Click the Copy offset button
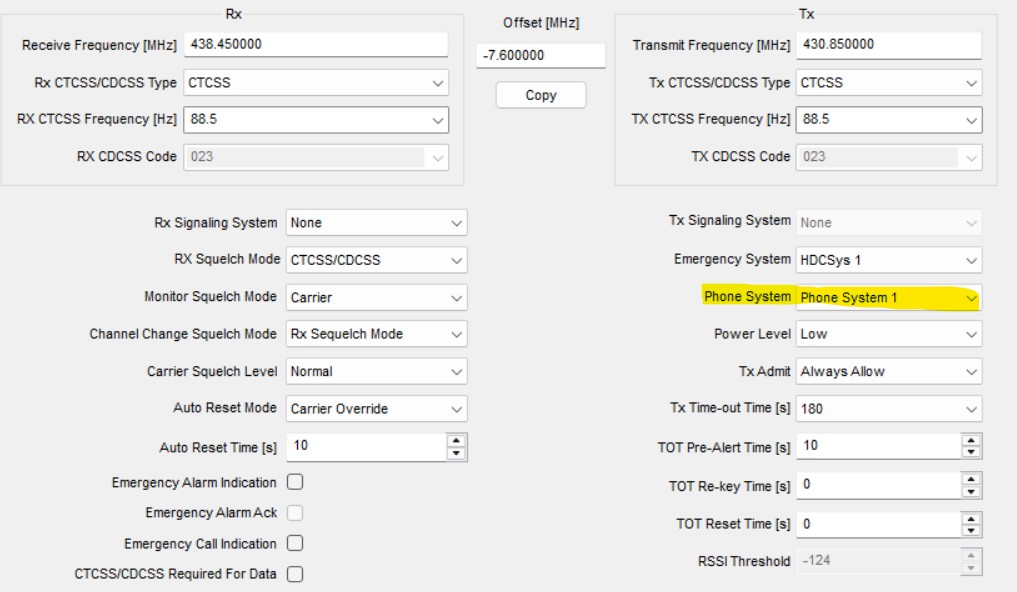The height and width of the screenshot is (592, 1017). click(540, 95)
